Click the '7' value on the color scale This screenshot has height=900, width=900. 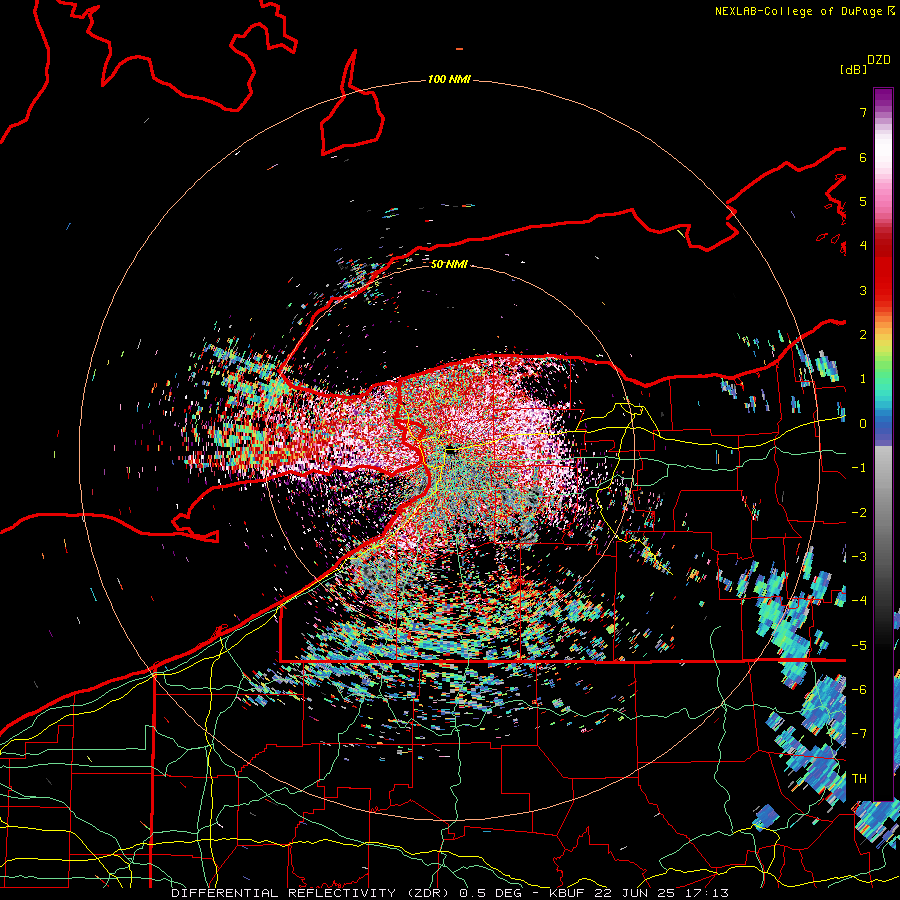tap(863, 112)
